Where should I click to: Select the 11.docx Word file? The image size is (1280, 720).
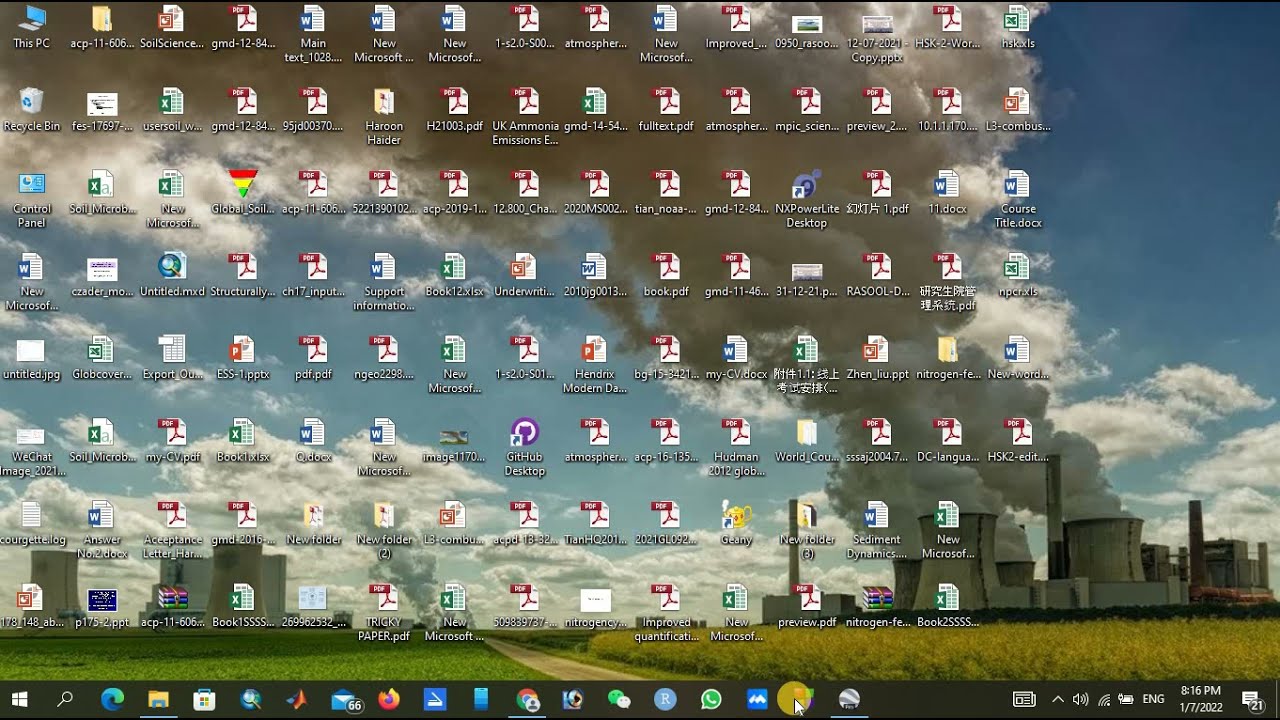(947, 193)
